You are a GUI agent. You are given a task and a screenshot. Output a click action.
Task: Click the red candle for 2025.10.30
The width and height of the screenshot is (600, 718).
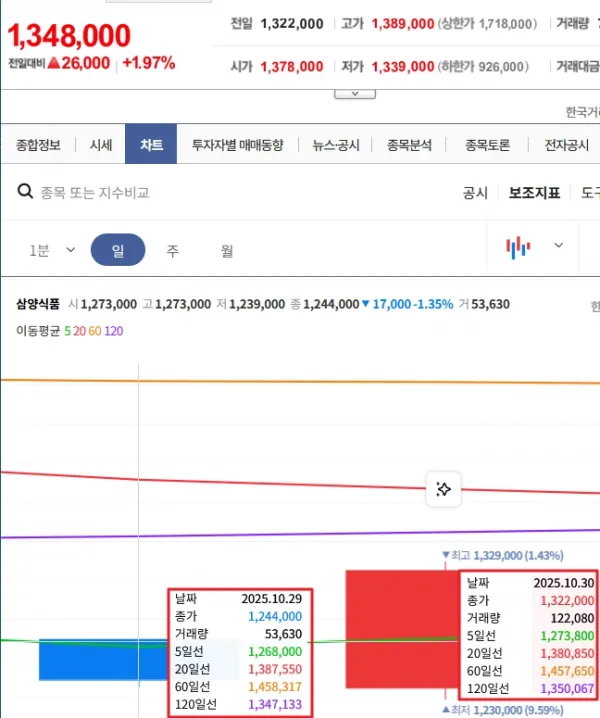400,628
